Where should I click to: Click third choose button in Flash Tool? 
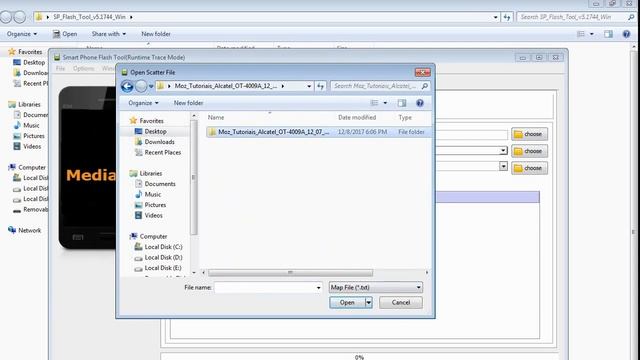coord(529,168)
